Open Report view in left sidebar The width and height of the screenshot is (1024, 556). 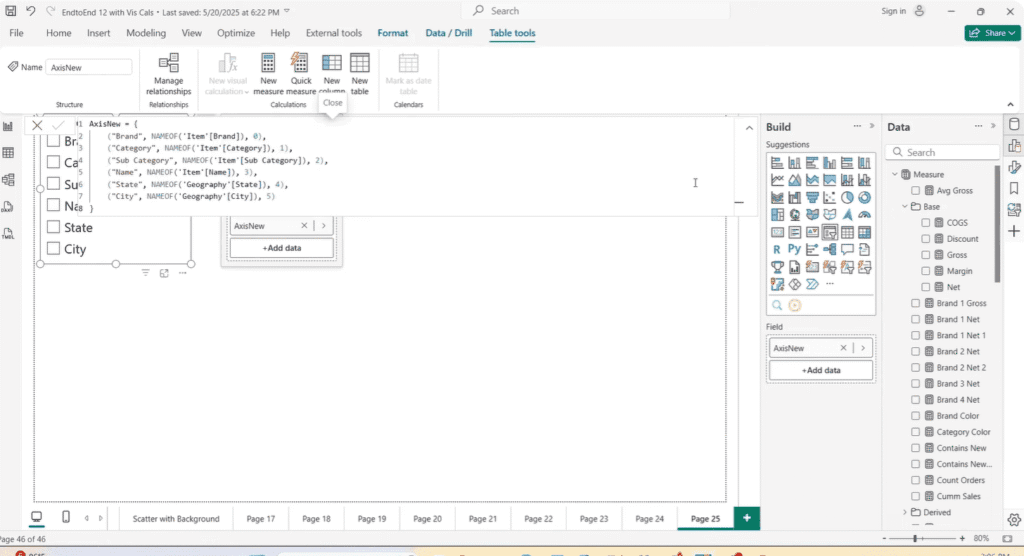[x=8, y=127]
